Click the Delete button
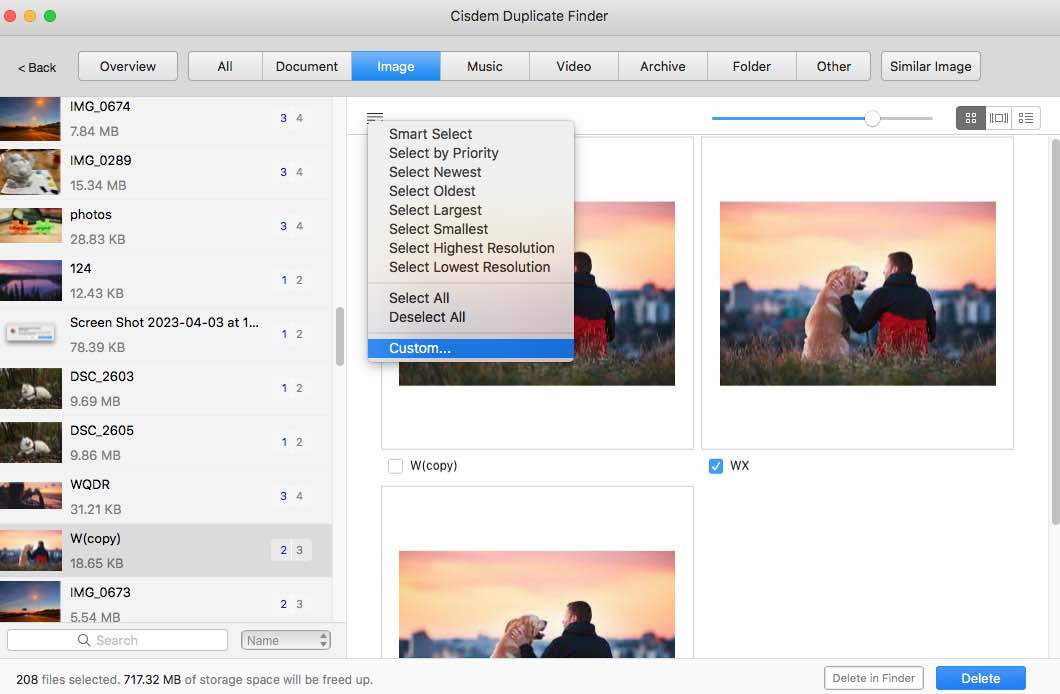The width and height of the screenshot is (1060, 694). click(980, 677)
